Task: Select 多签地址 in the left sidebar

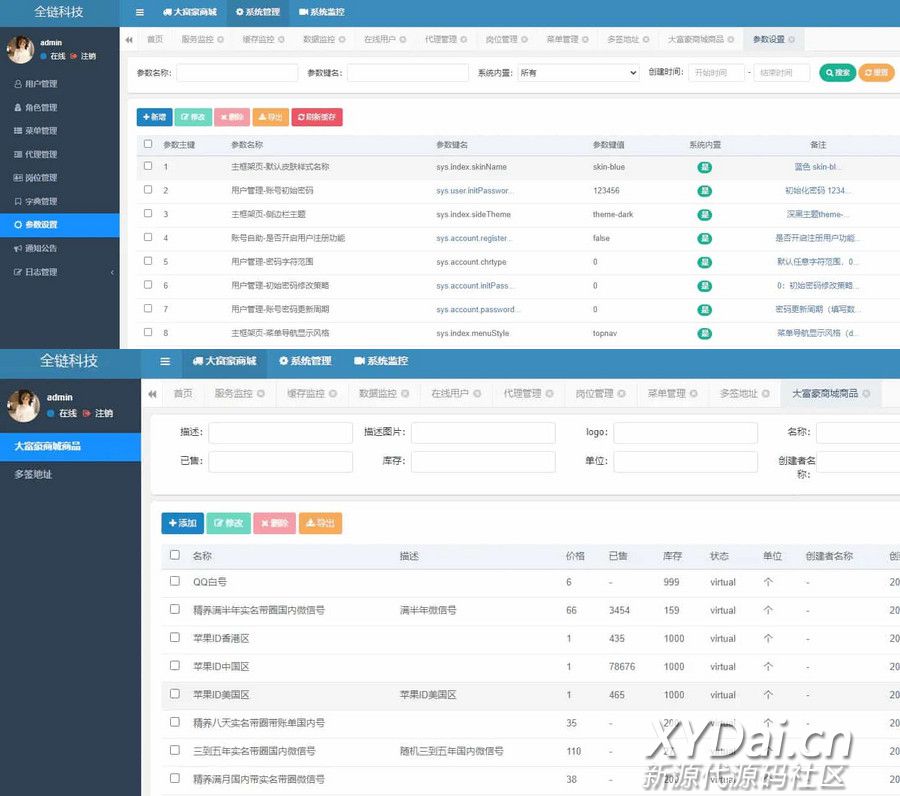Action: (x=33, y=474)
